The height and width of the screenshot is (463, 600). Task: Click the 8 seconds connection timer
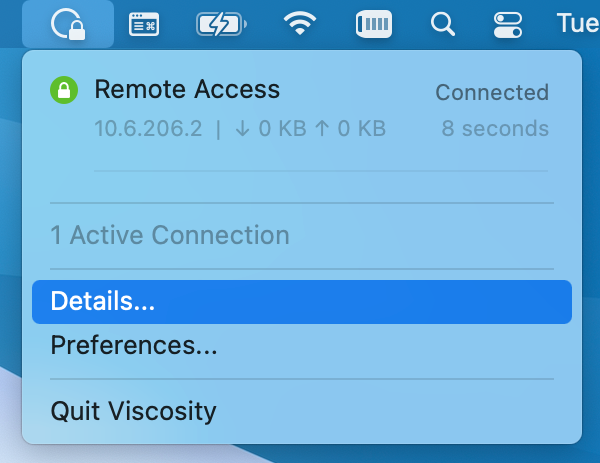495,129
